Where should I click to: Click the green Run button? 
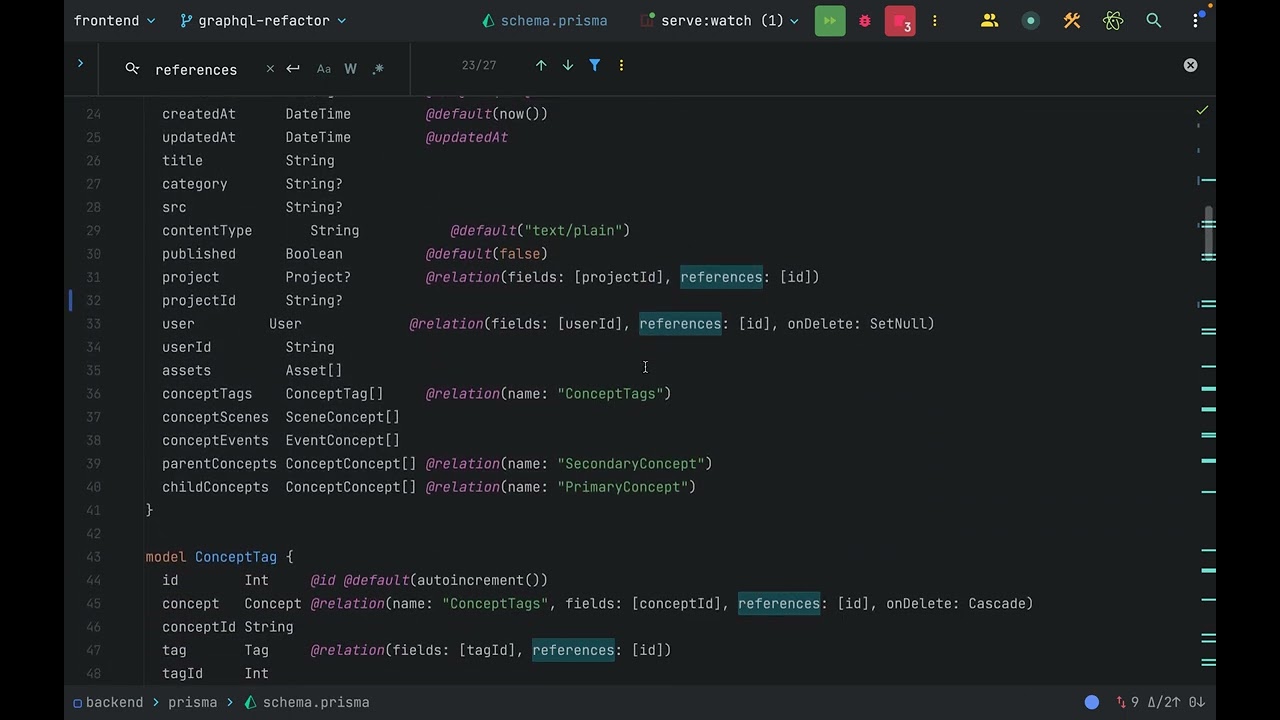(829, 20)
